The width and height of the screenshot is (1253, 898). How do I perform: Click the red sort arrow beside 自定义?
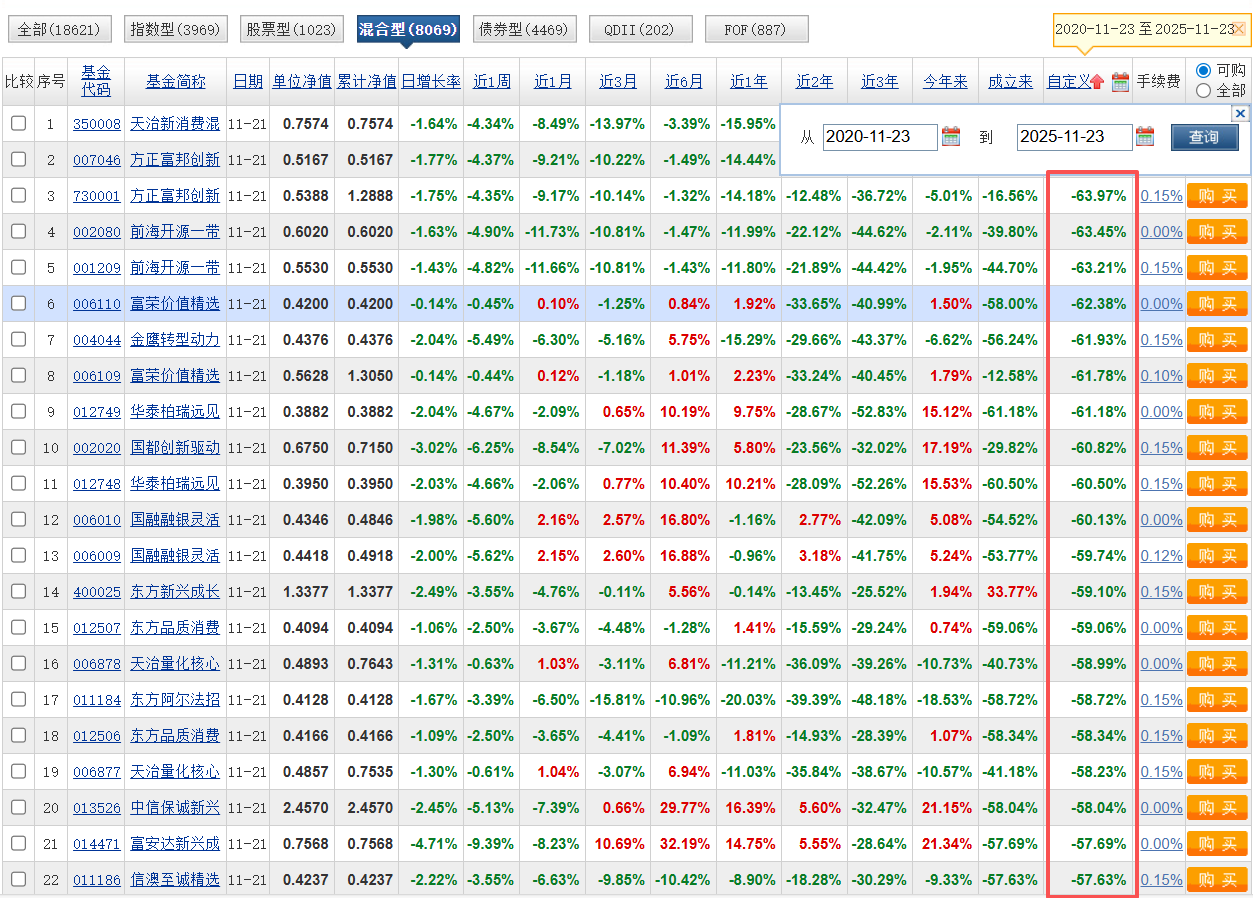coord(1097,82)
